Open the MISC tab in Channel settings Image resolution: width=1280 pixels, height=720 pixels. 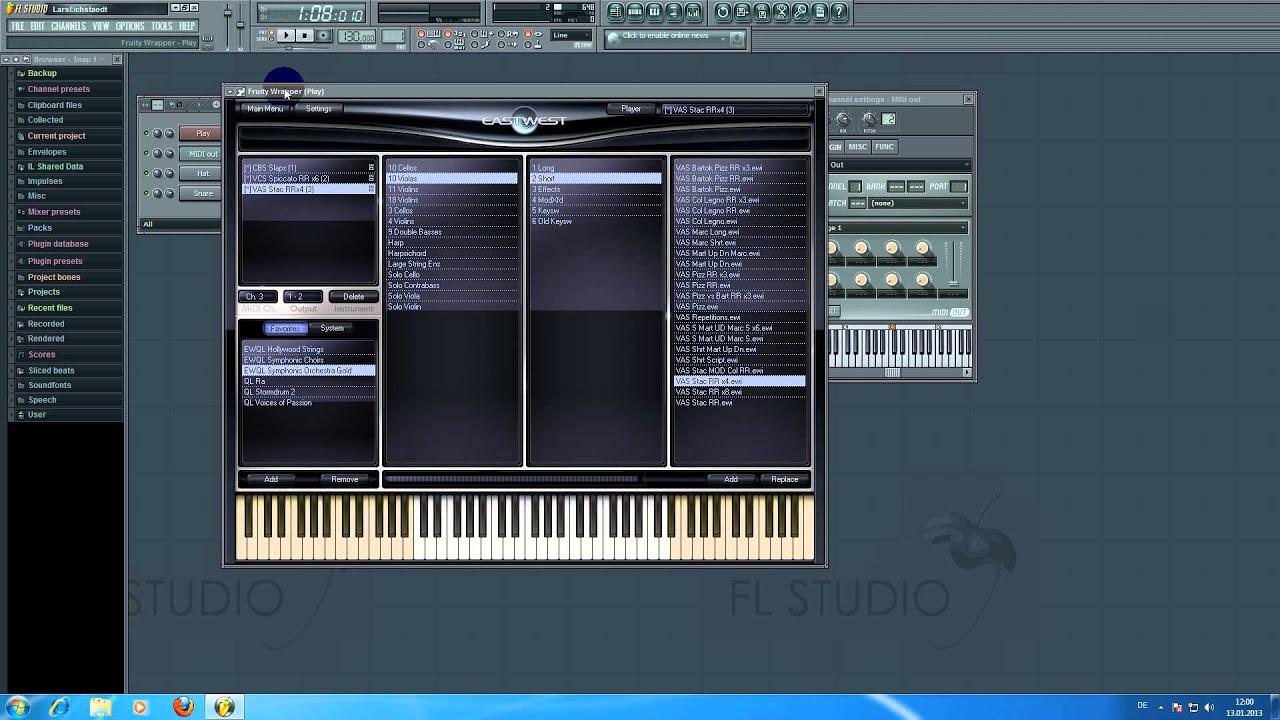coord(859,147)
